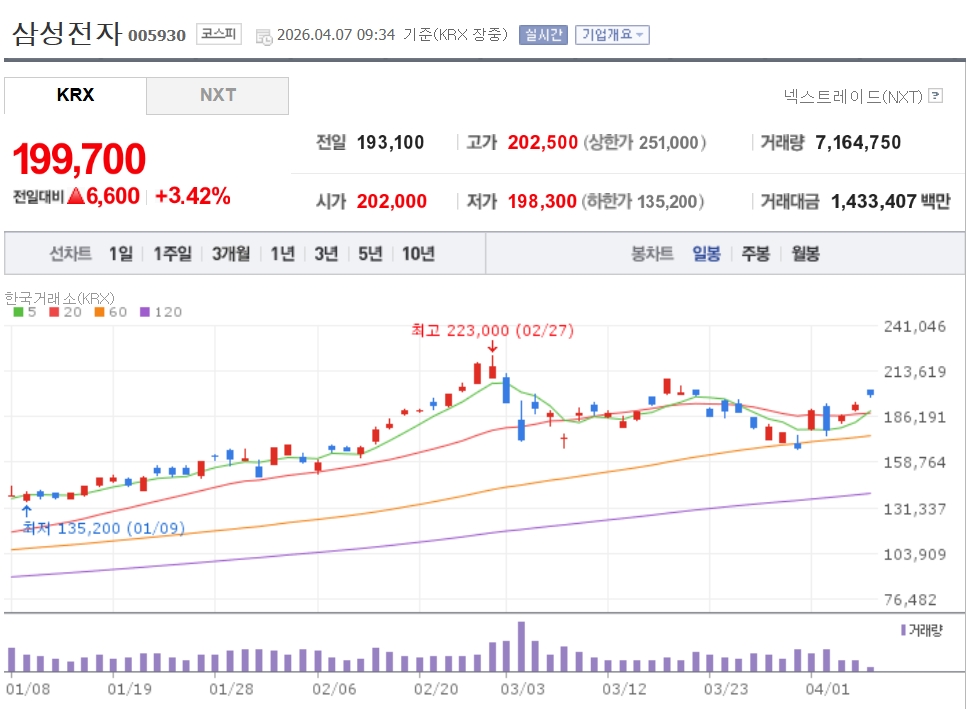Select the 일봉 daily candle chart option
The height and width of the screenshot is (709, 966).
pyautogui.click(x=706, y=254)
